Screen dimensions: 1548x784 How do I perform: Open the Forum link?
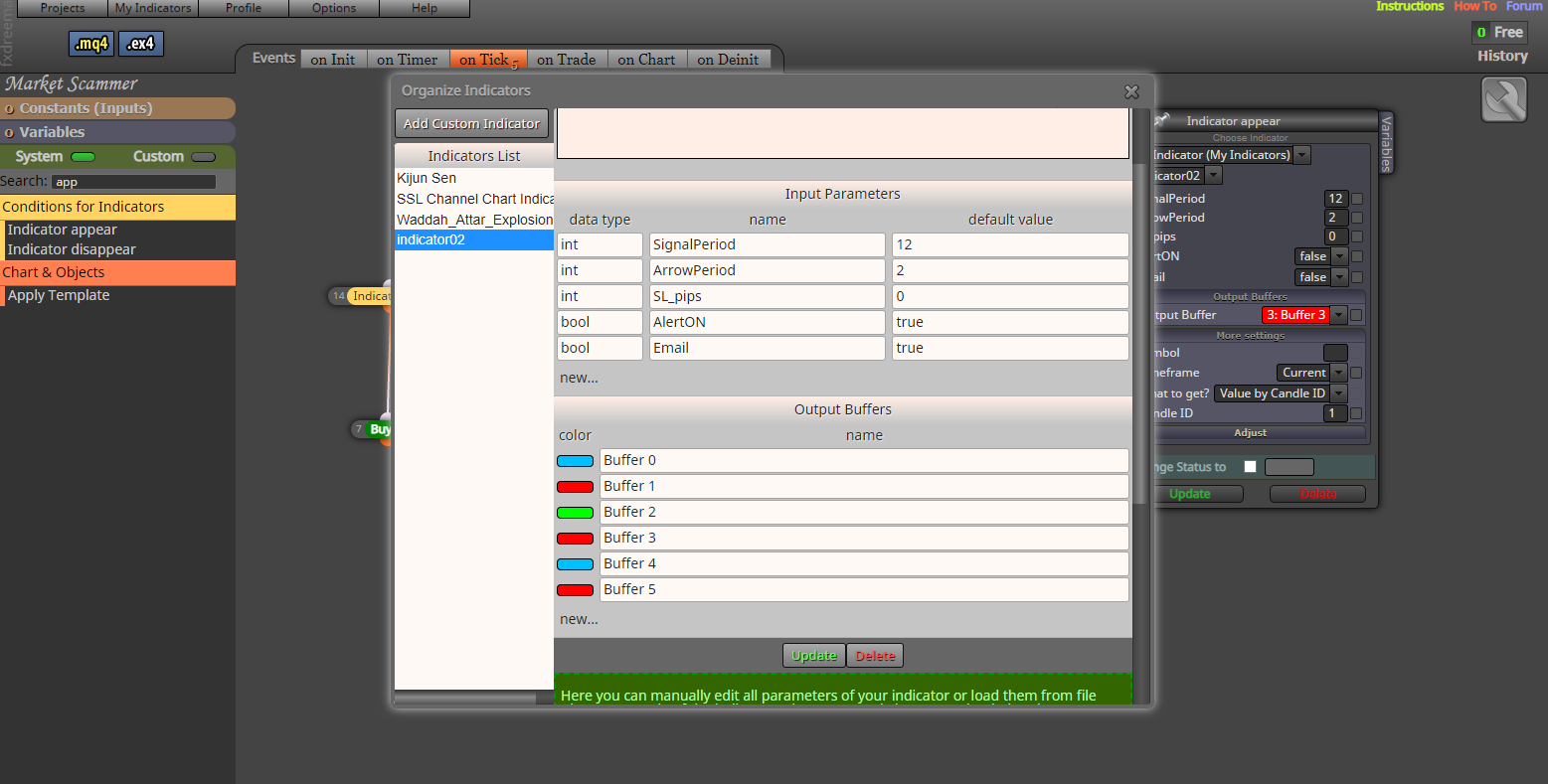coord(1524,6)
